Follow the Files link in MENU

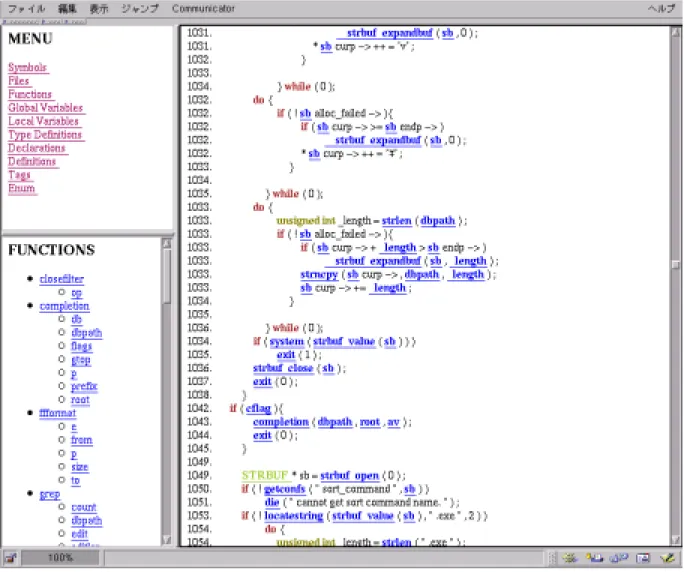point(19,81)
